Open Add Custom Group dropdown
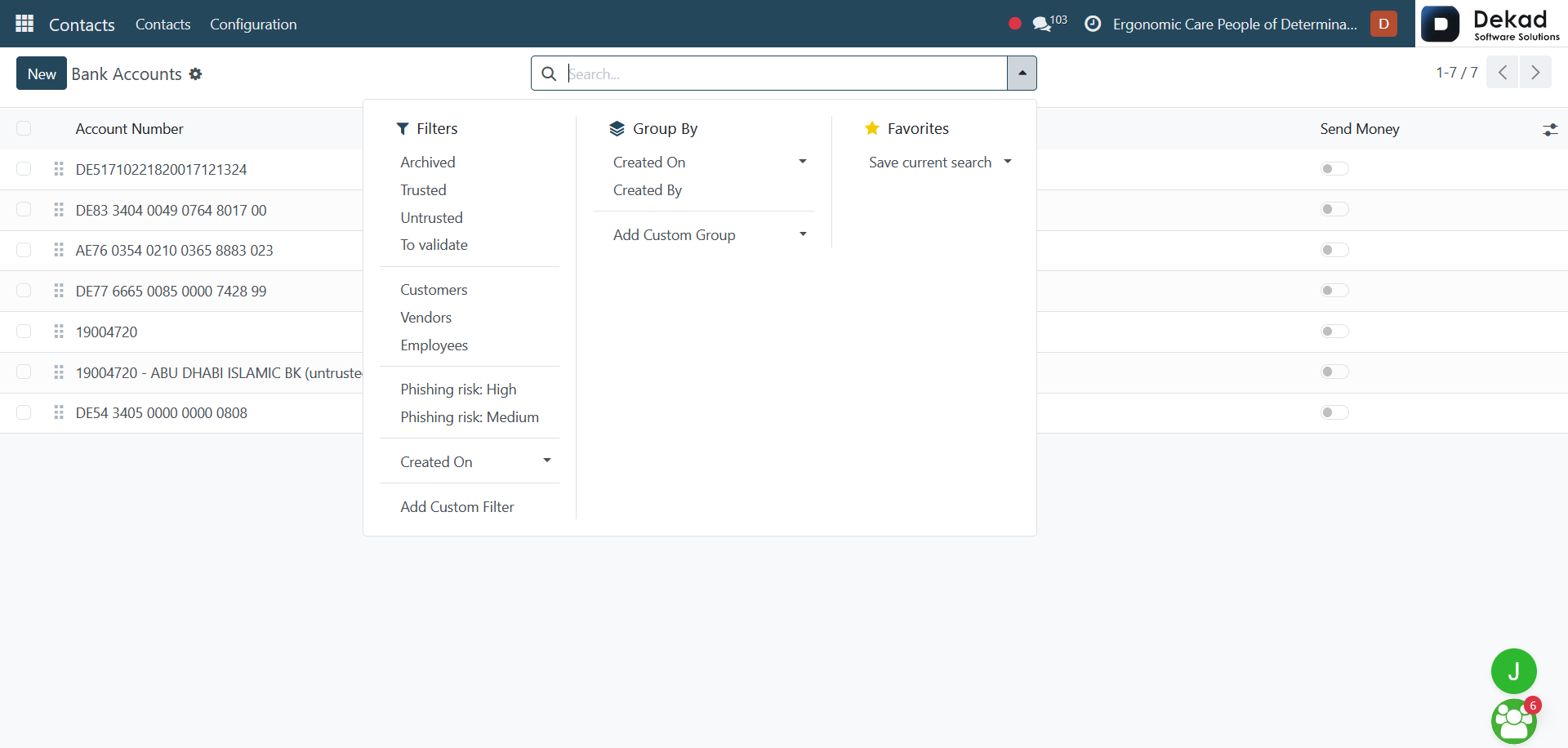The image size is (1568, 748). coord(704,235)
